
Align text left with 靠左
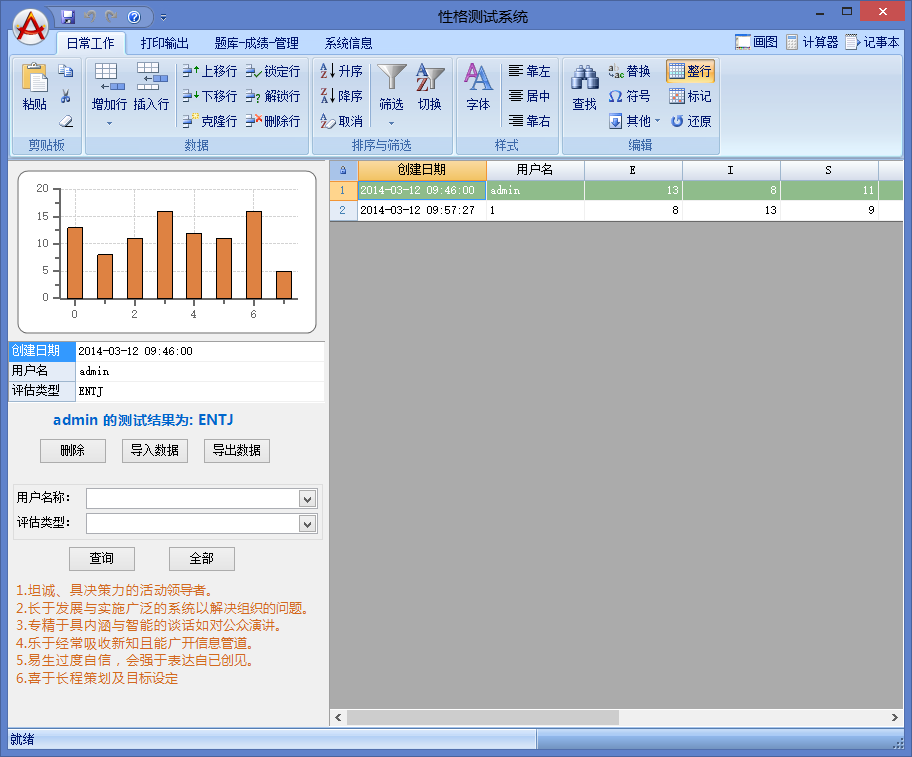(x=529, y=71)
